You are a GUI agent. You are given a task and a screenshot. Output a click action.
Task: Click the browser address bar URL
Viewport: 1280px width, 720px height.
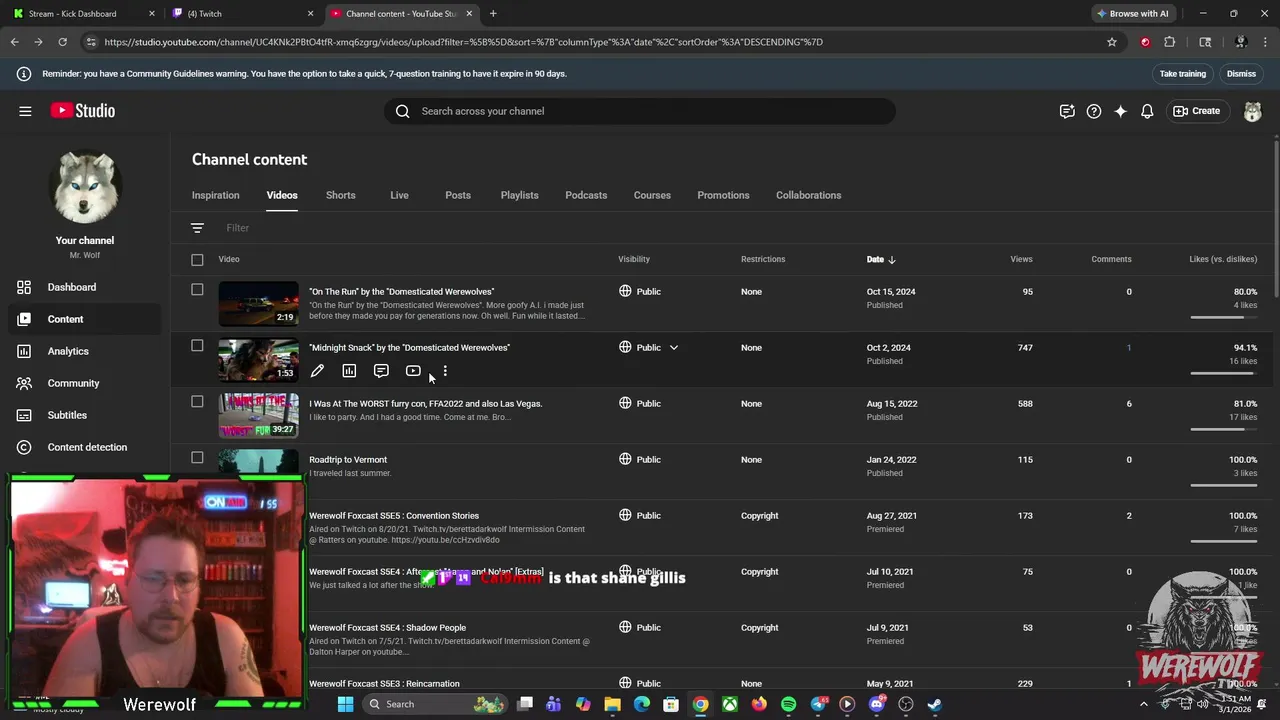[x=463, y=42]
